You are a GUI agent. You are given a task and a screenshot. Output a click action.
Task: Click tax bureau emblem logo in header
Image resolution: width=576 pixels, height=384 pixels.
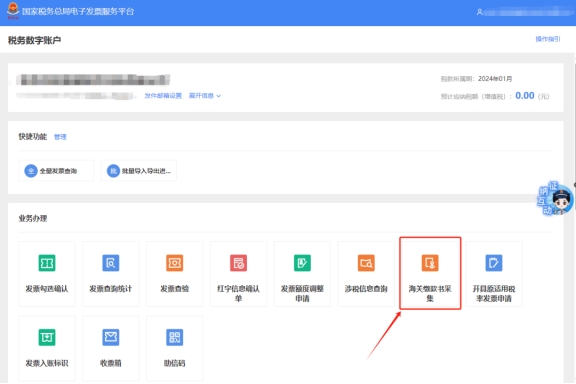pos(13,10)
